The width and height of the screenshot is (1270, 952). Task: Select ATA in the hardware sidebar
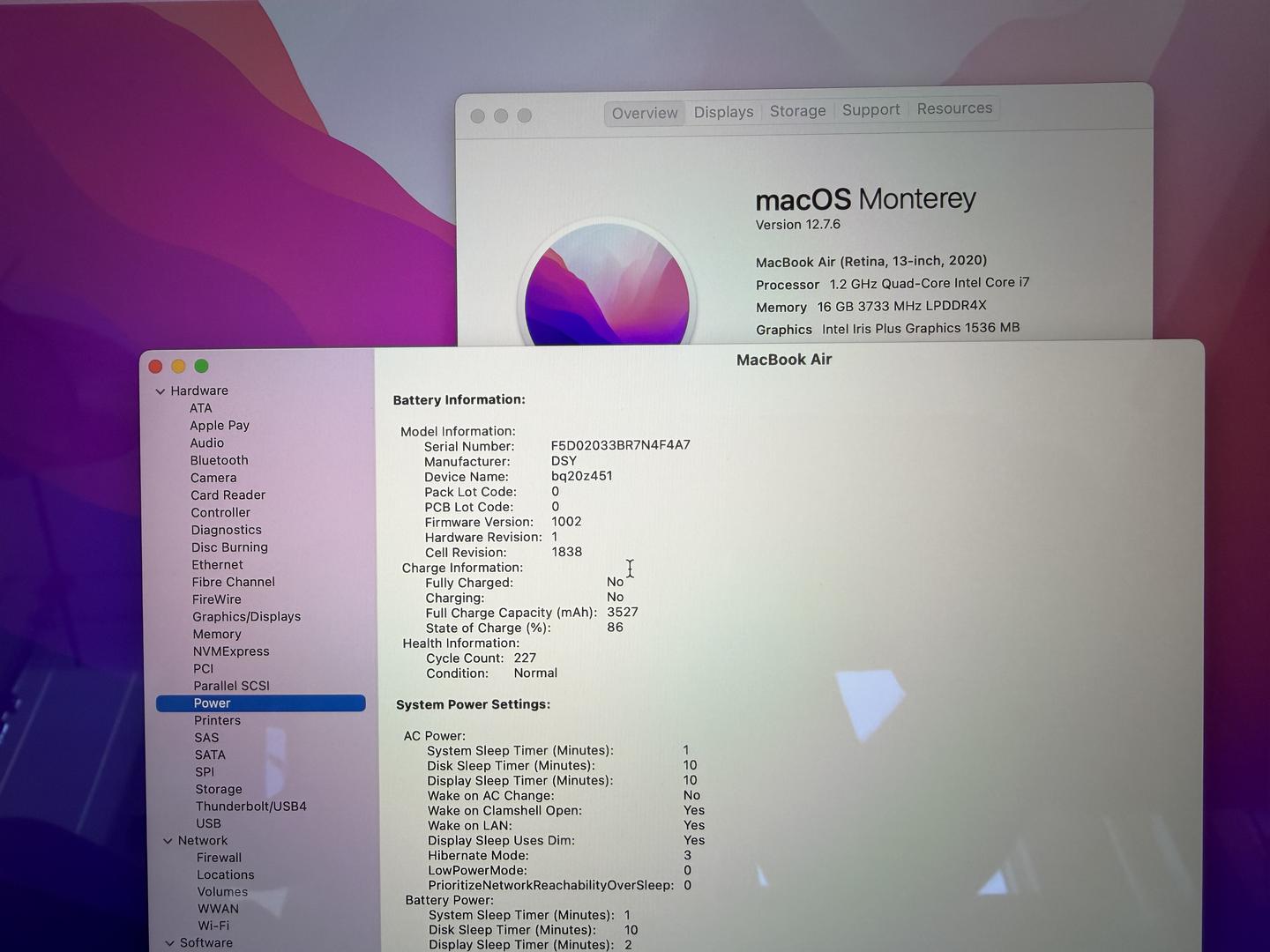click(201, 408)
